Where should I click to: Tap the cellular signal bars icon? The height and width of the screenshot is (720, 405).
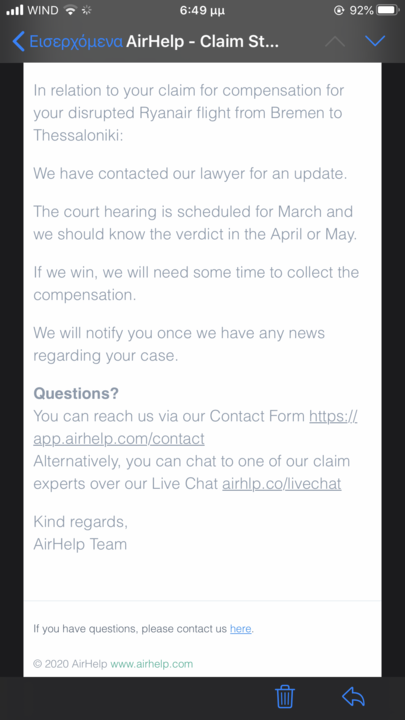pos(15,10)
